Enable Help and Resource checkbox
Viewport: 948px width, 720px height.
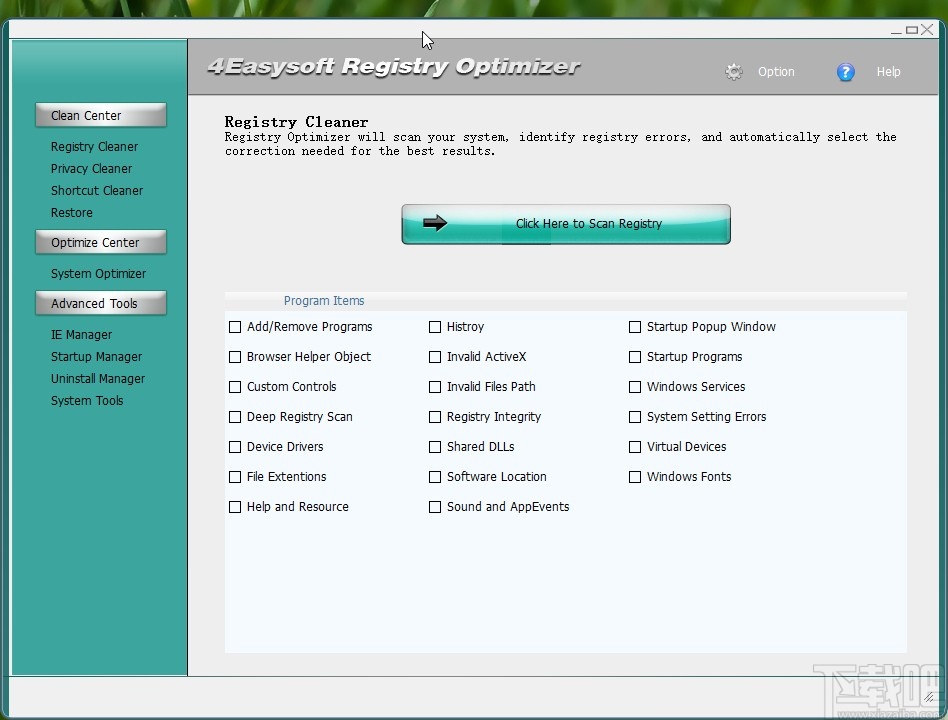coord(235,507)
